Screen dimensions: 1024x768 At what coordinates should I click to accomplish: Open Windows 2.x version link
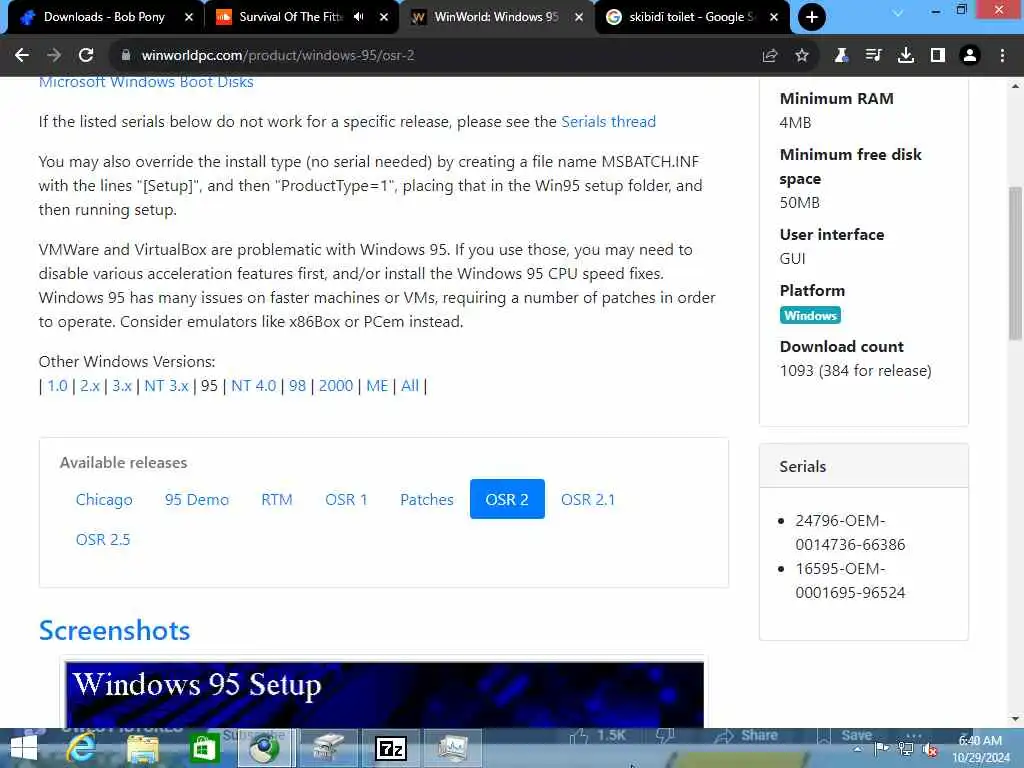click(90, 386)
